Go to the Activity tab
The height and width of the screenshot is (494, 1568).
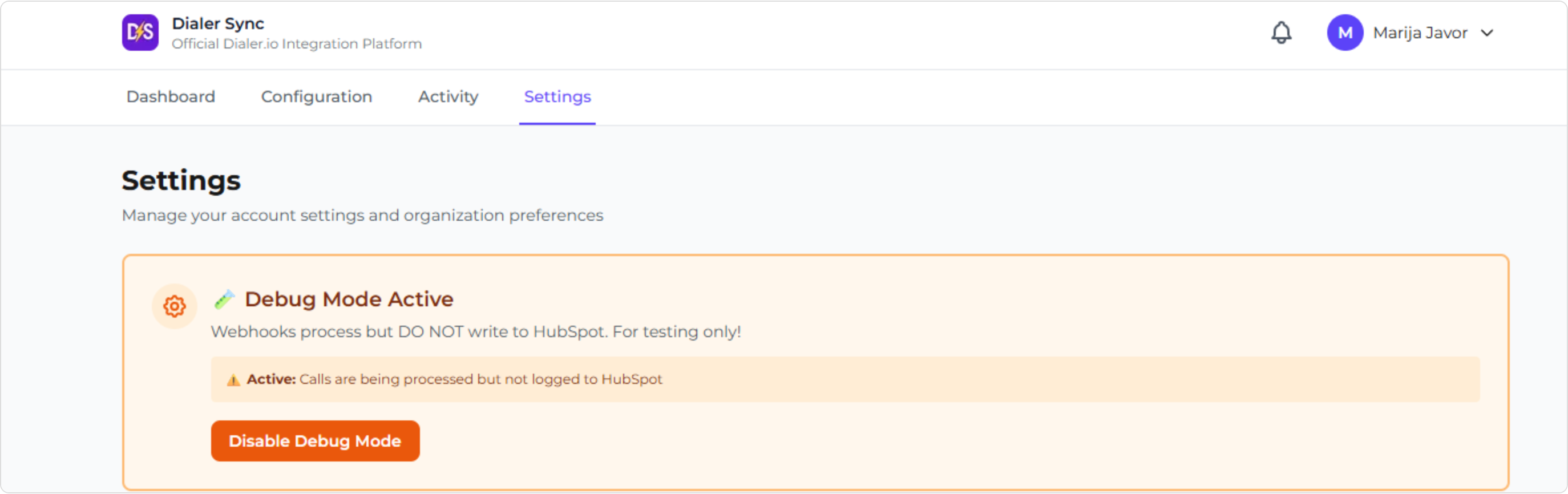click(448, 97)
